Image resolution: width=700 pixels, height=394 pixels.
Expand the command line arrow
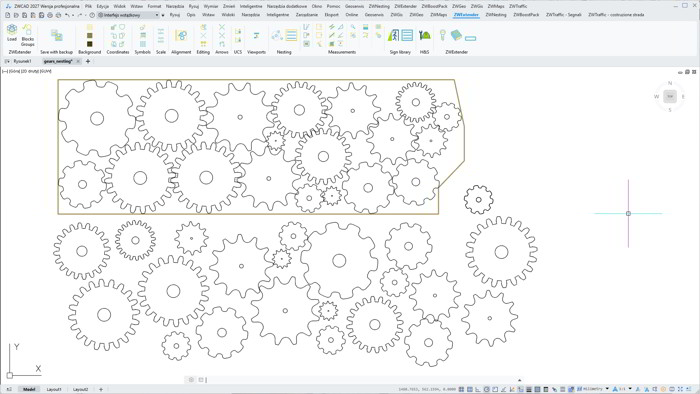[x=519, y=380]
